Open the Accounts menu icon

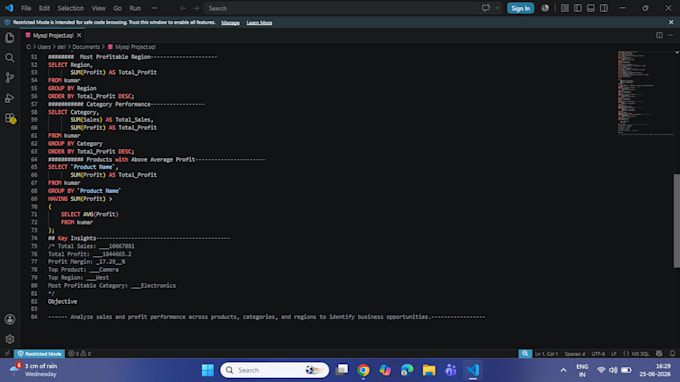click(x=10, y=320)
